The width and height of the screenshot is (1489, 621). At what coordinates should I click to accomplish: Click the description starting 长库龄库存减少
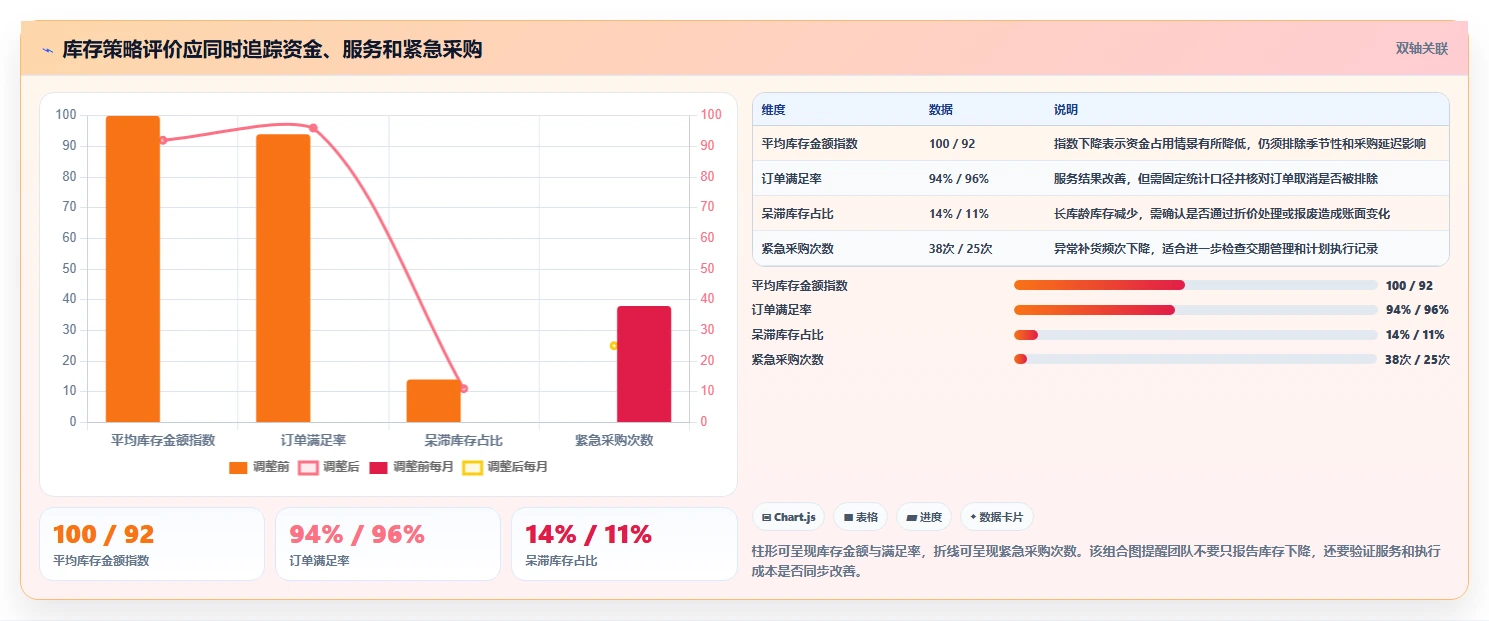click(x=1222, y=214)
